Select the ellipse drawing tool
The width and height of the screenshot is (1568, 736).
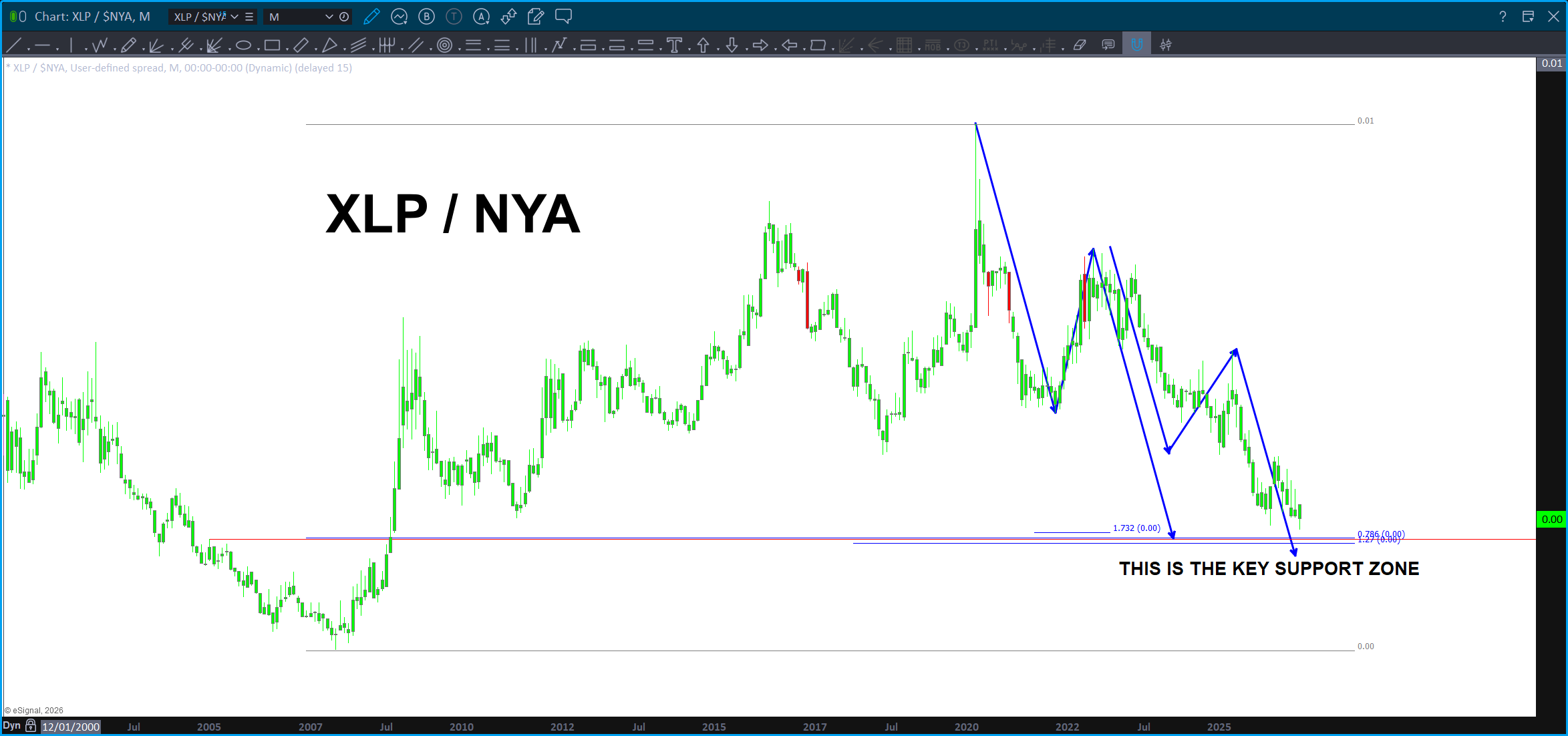point(243,45)
